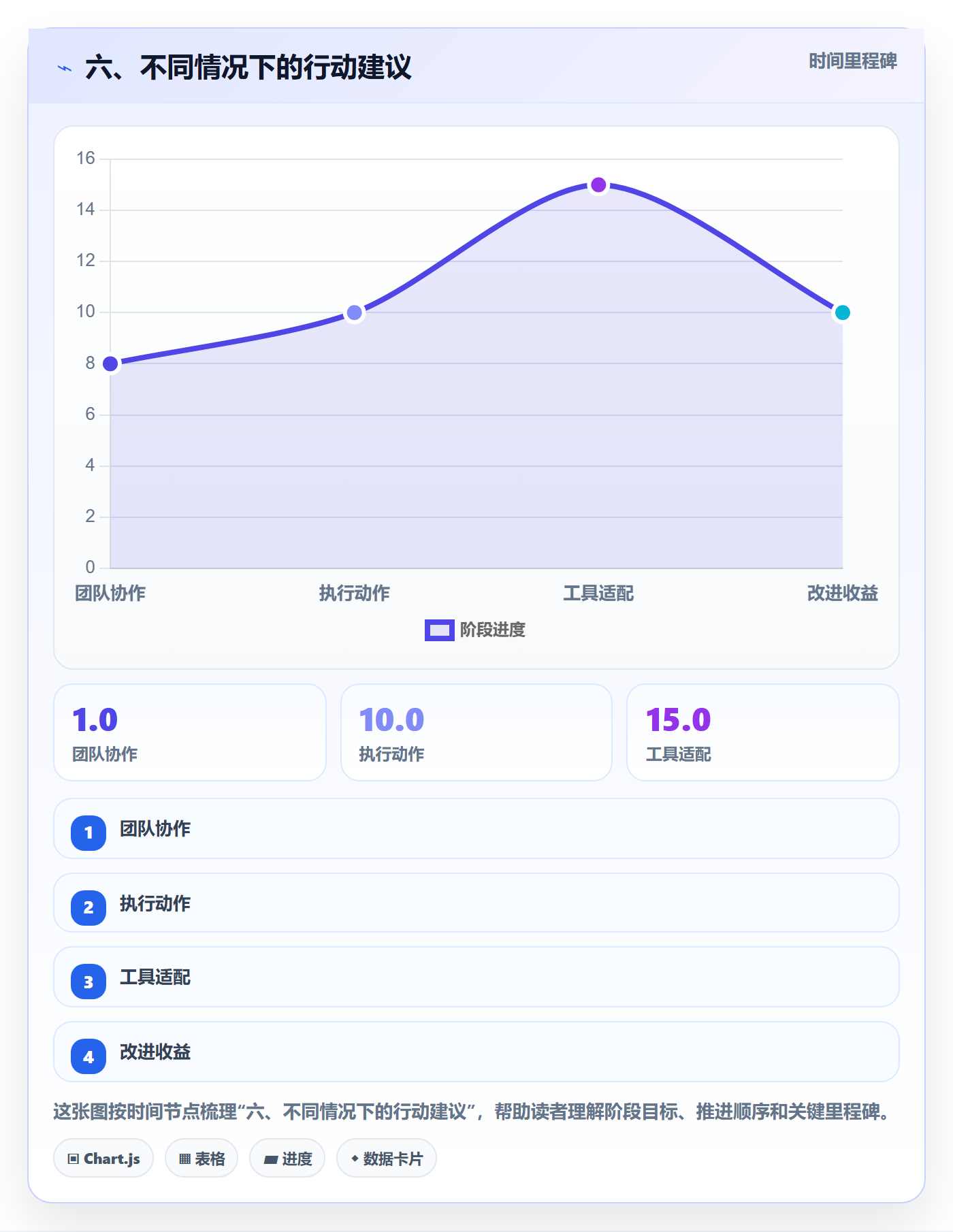This screenshot has width=953, height=1232.
Task: Select the 改进收益 list row text
Action: (155, 1052)
